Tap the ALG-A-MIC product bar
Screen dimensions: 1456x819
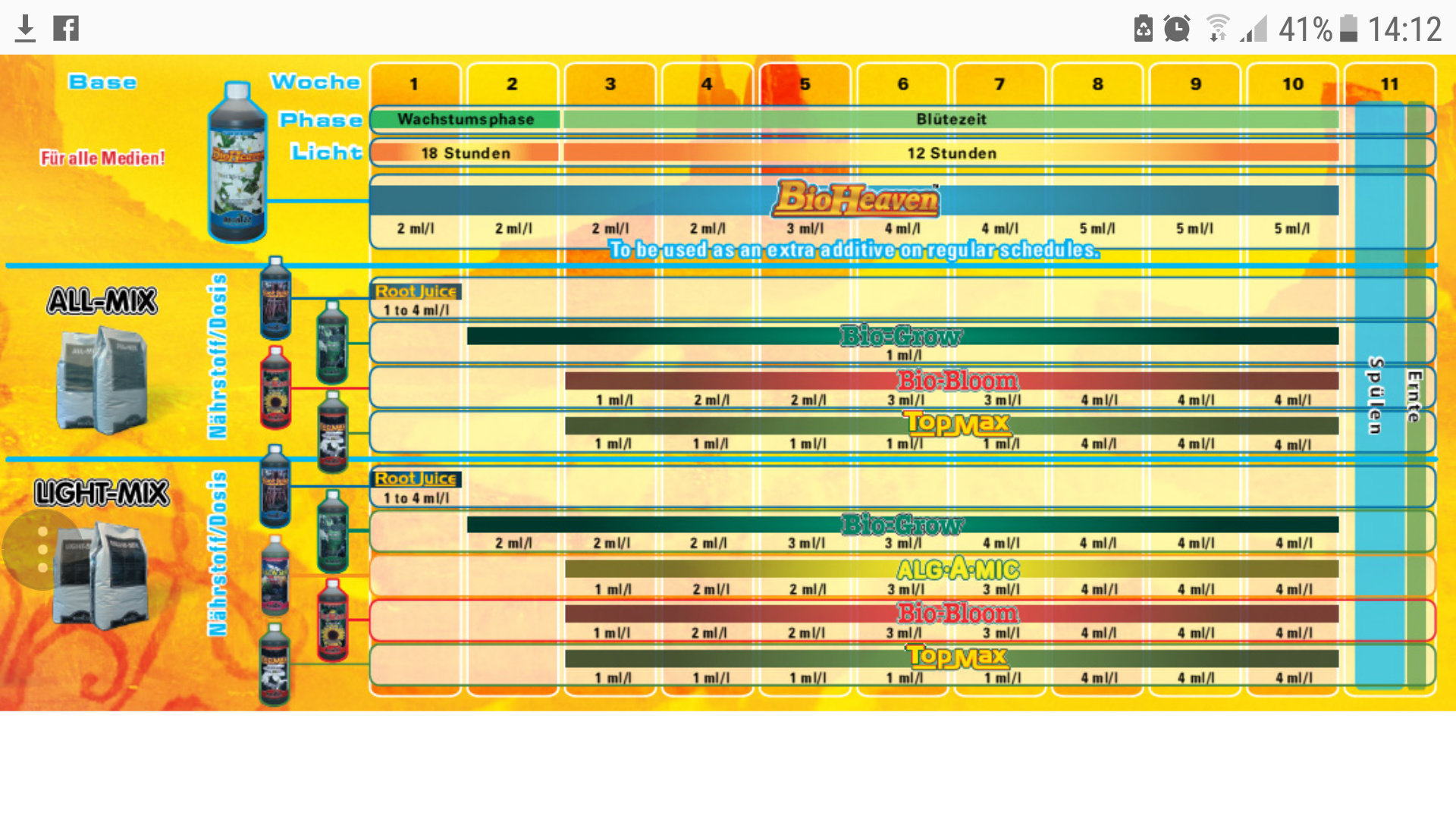[x=958, y=569]
